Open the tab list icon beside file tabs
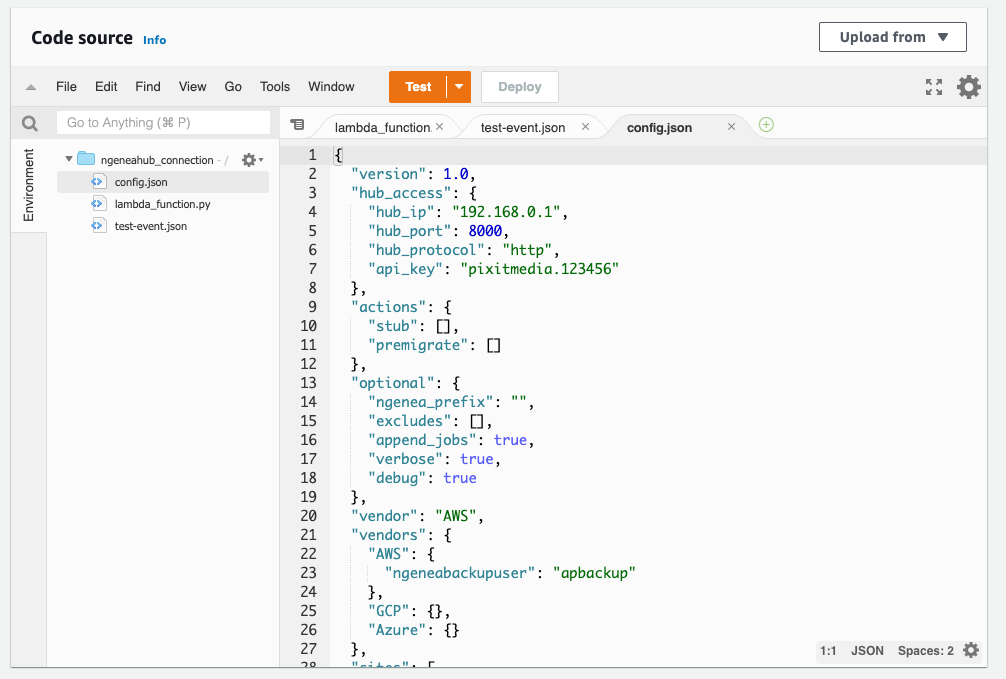Screen dimensions: 1006x679 (297, 126)
